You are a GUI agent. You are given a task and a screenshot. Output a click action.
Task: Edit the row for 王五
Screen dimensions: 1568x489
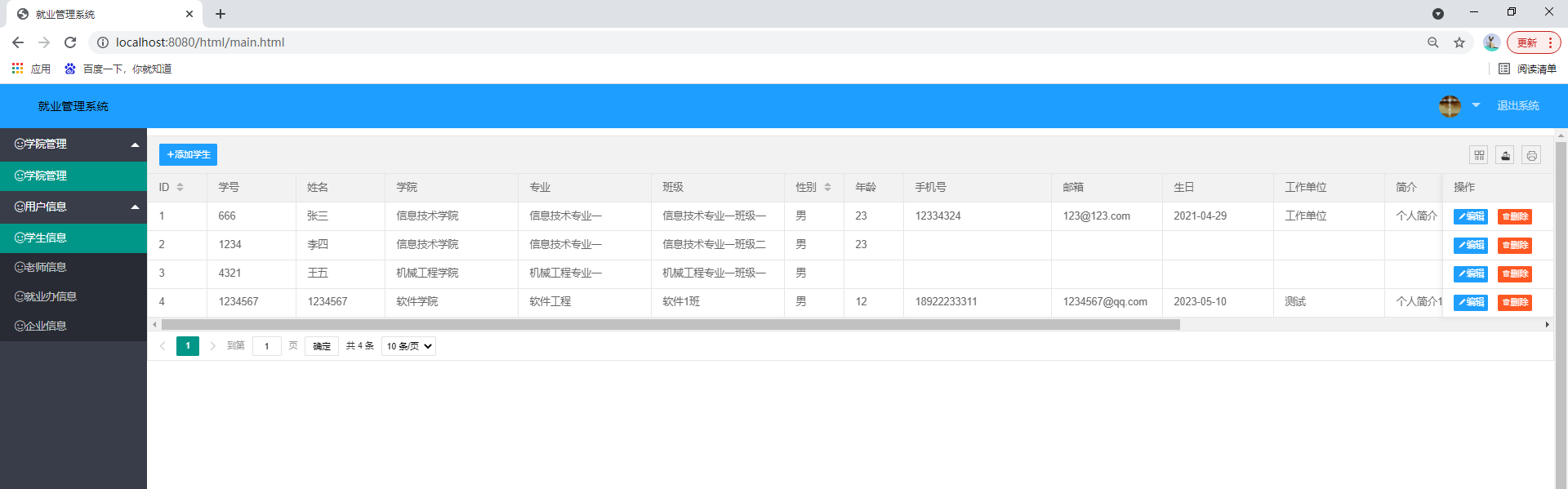[x=1471, y=273]
